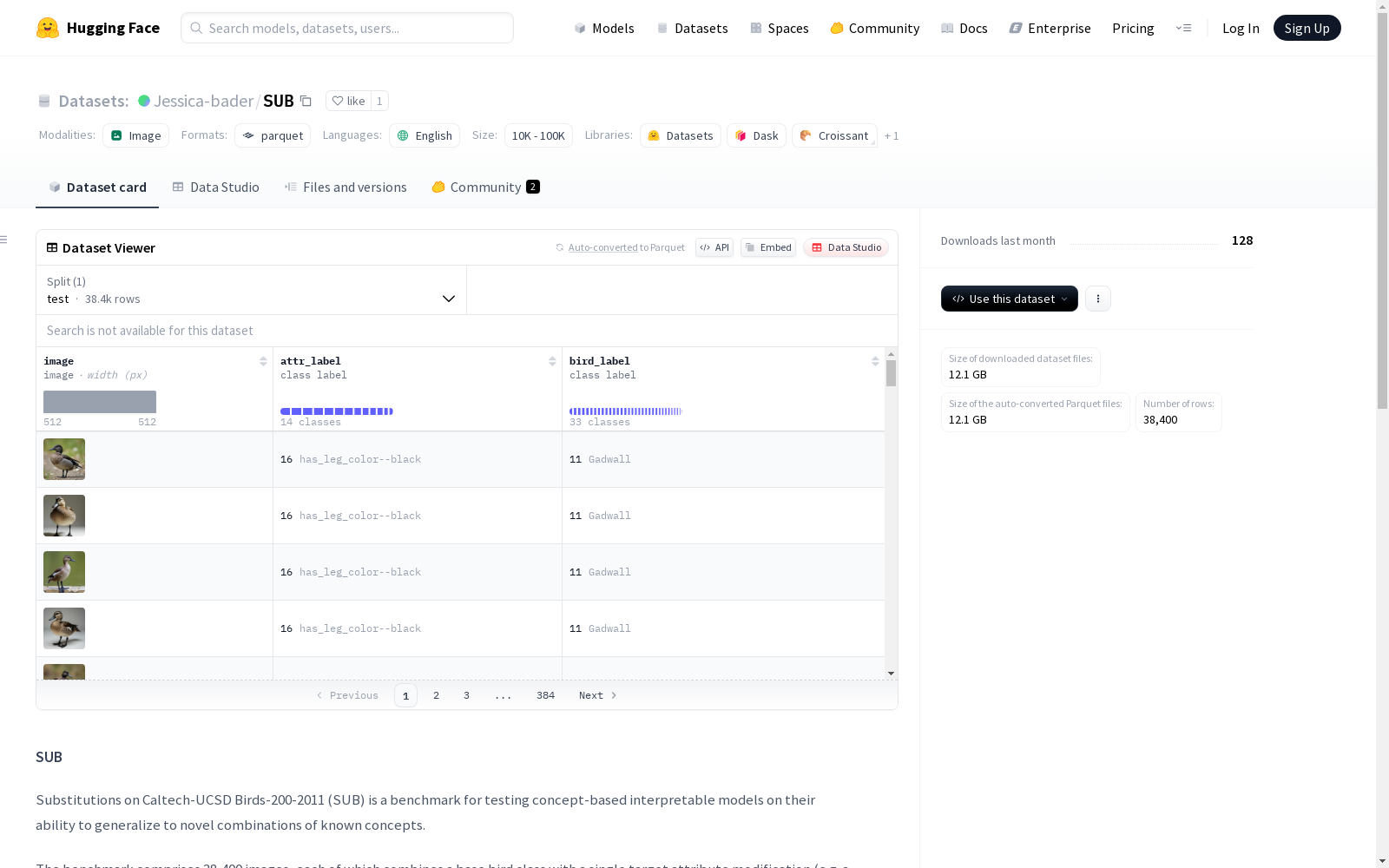
Task: Open the Spaces menu item
Action: [779, 28]
